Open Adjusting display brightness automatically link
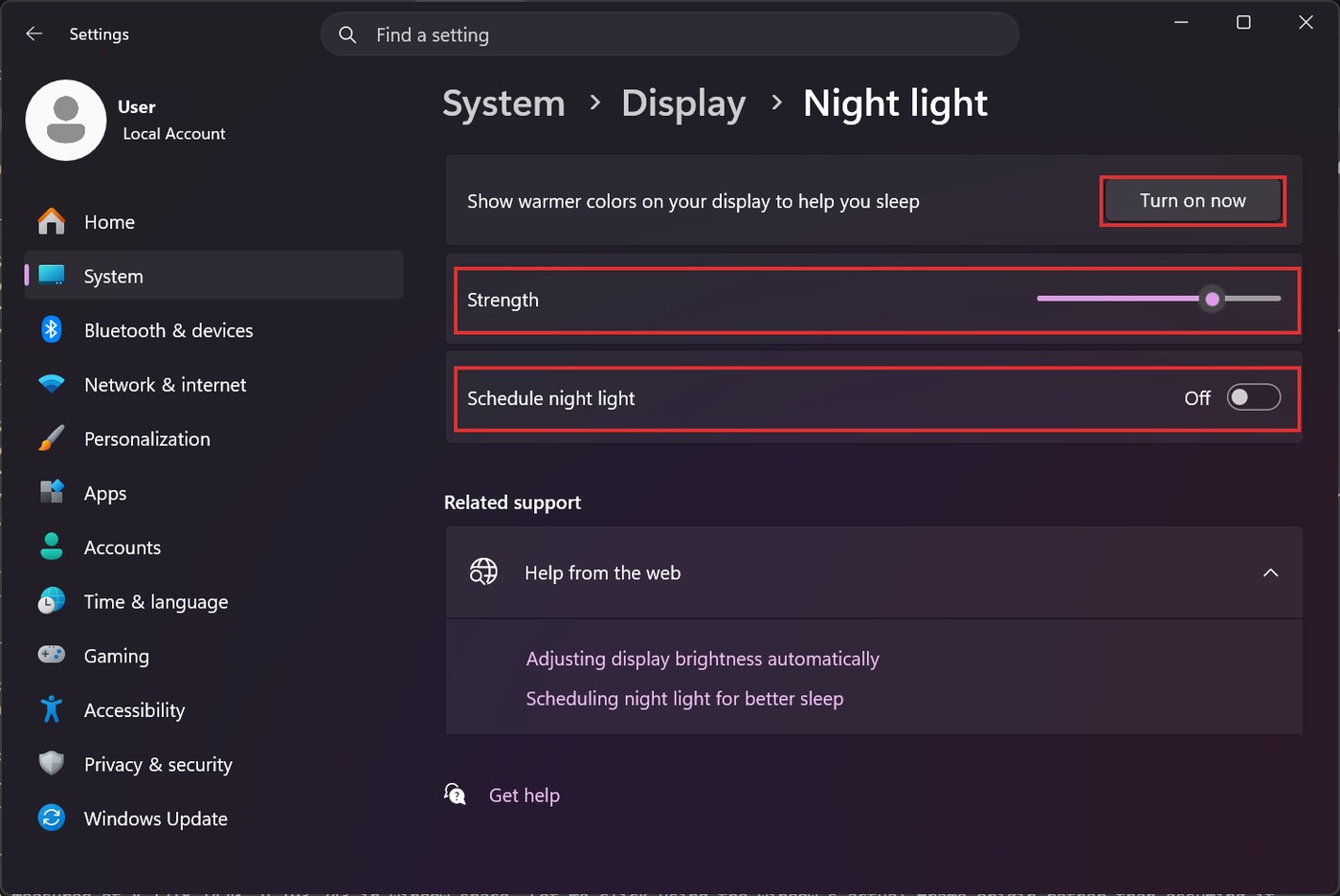1340x896 pixels. pyautogui.click(x=703, y=659)
